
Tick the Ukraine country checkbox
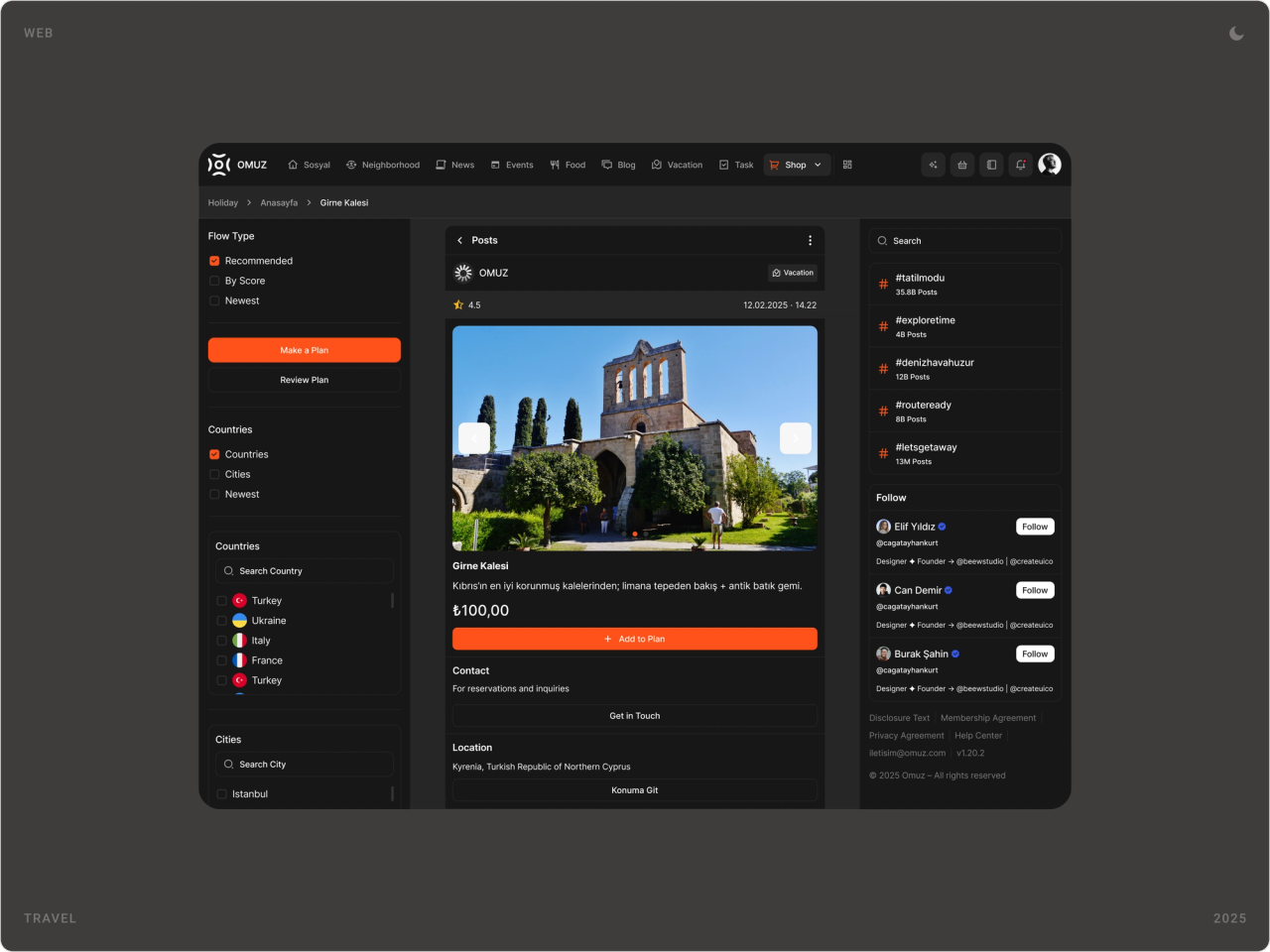tap(221, 621)
